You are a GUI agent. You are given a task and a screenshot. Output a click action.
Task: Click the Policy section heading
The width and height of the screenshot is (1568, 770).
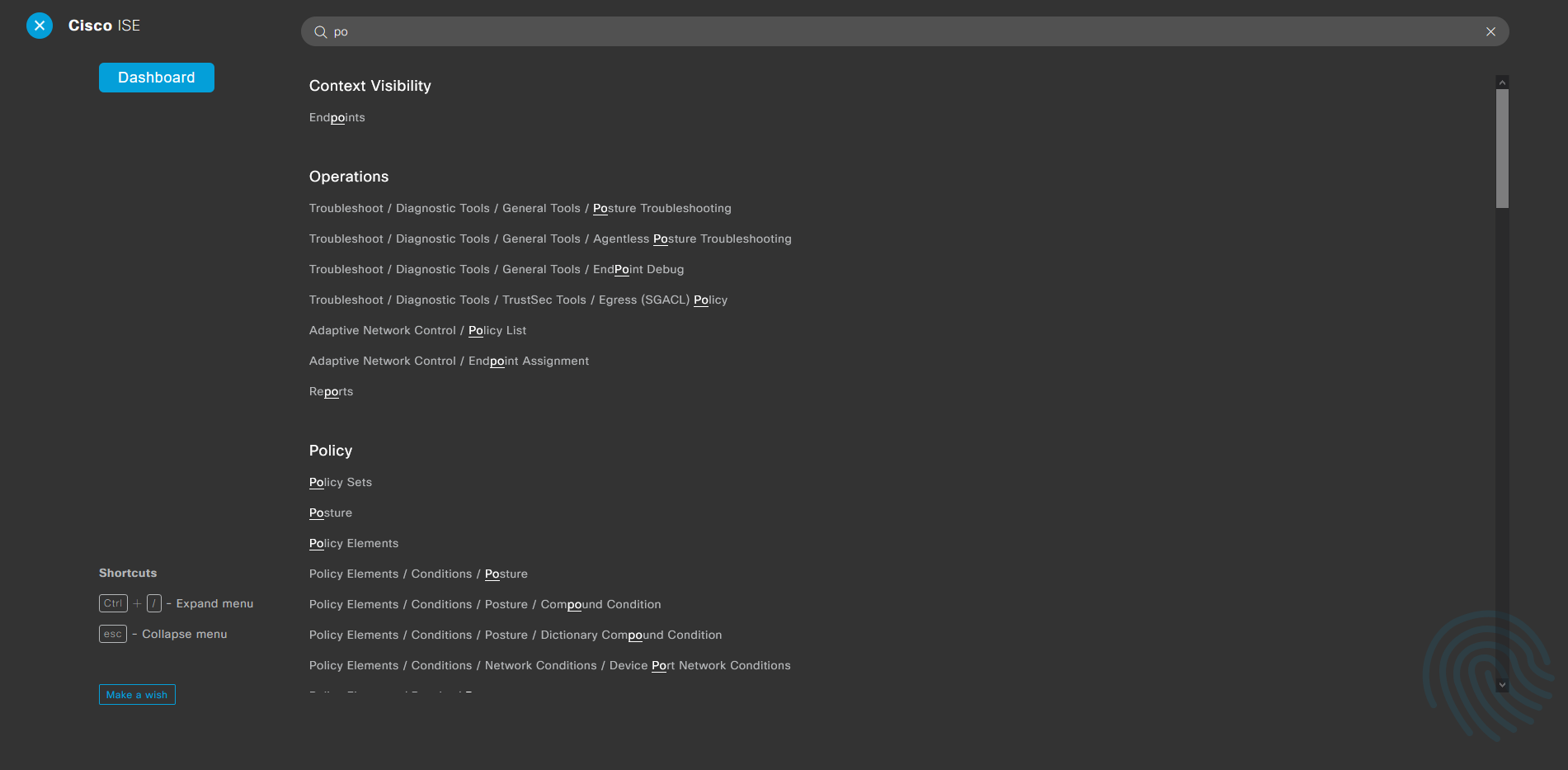coord(331,451)
